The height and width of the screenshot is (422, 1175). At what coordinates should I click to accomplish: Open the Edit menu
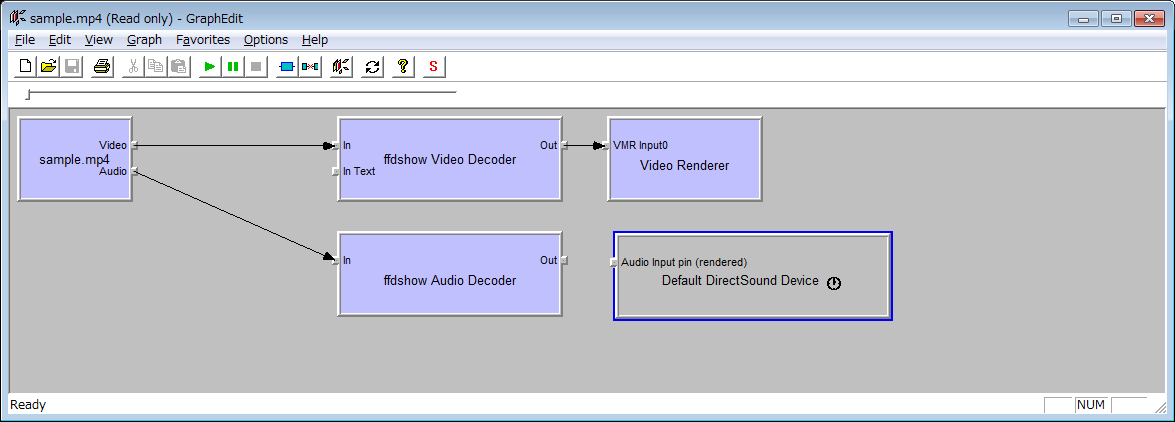tap(60, 40)
